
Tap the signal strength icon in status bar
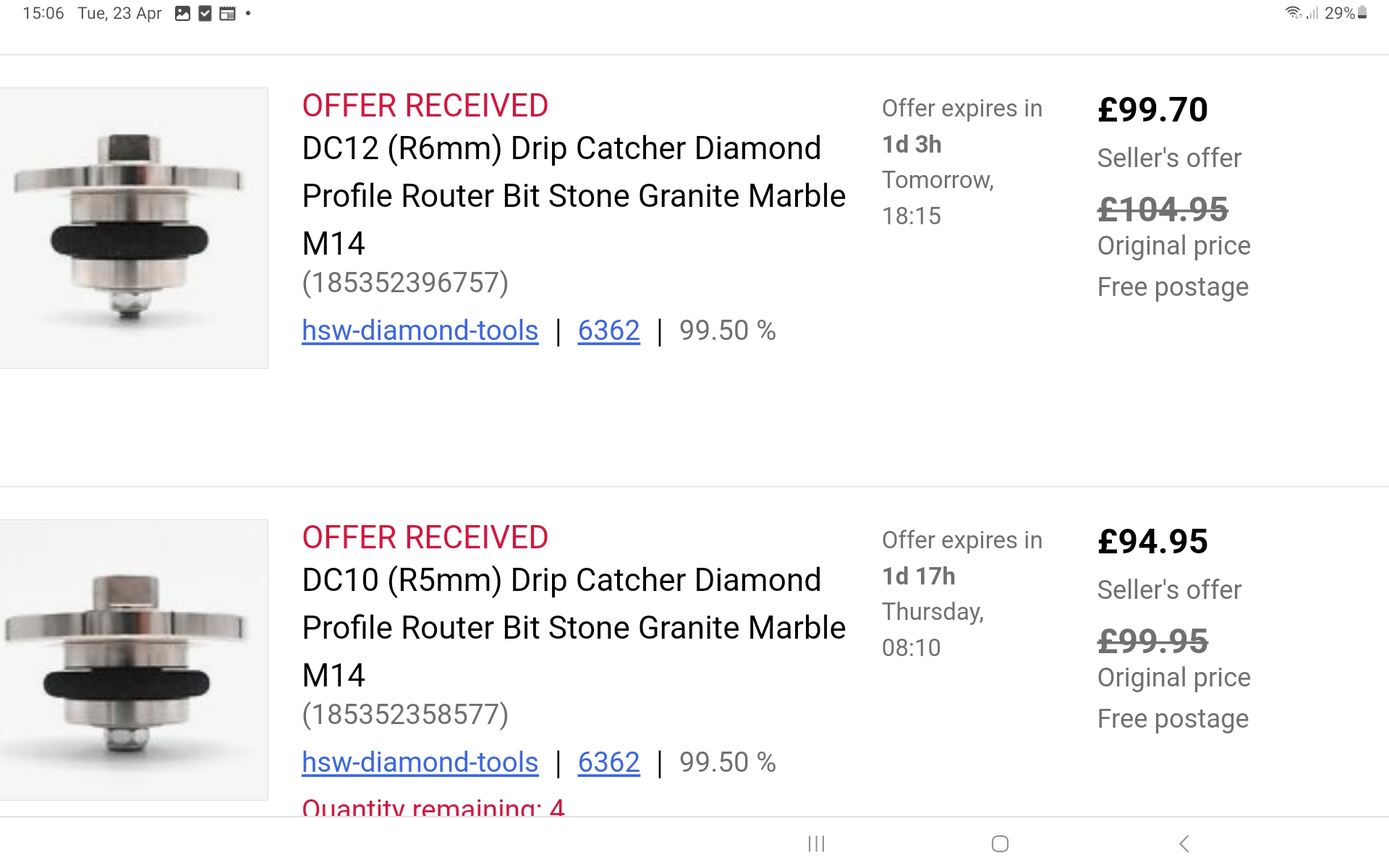[x=1312, y=13]
